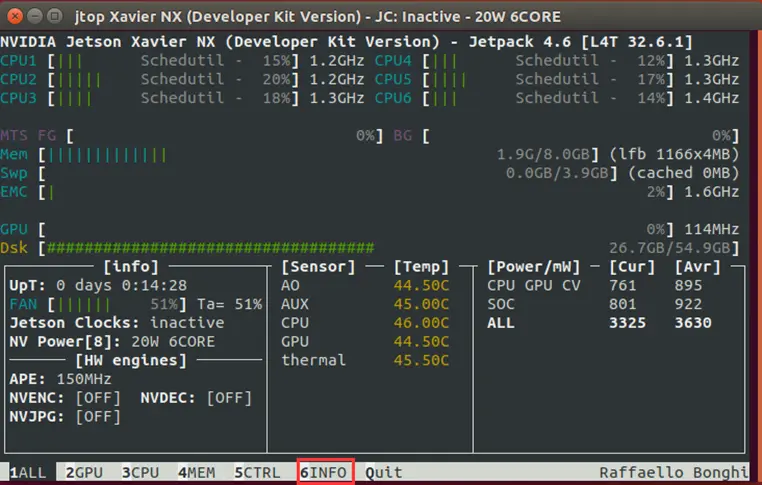762x485 pixels.
Task: Minimize the jtop terminal window
Action: 35,16
